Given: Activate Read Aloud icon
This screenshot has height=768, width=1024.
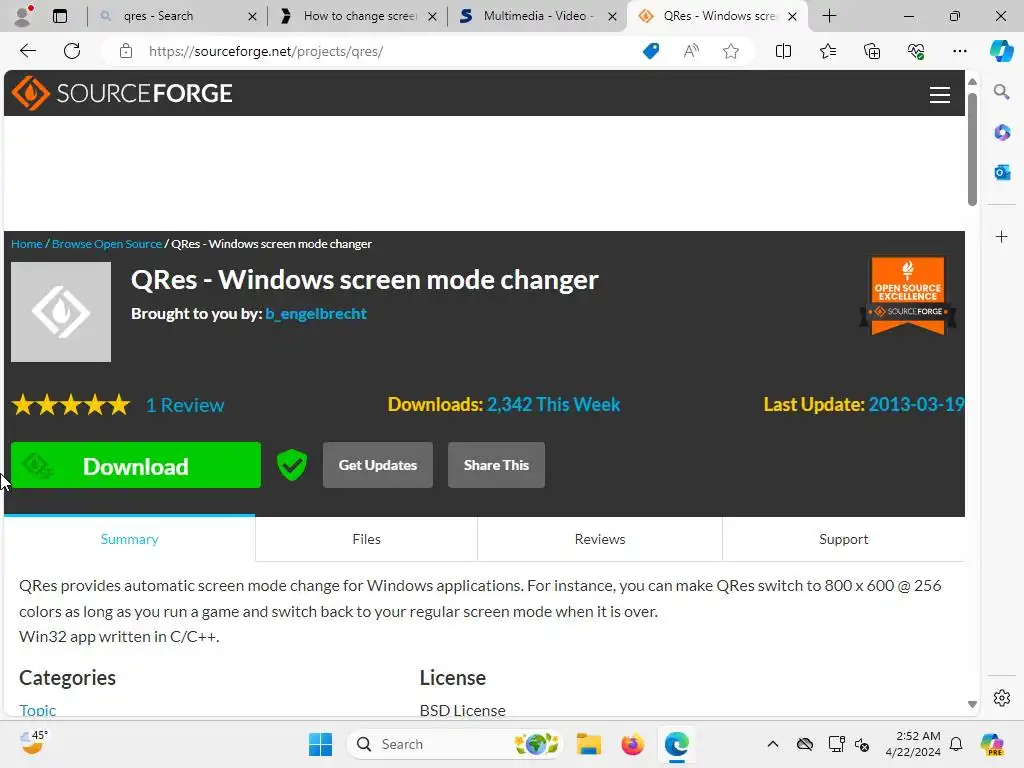Looking at the screenshot, I should point(691,51).
